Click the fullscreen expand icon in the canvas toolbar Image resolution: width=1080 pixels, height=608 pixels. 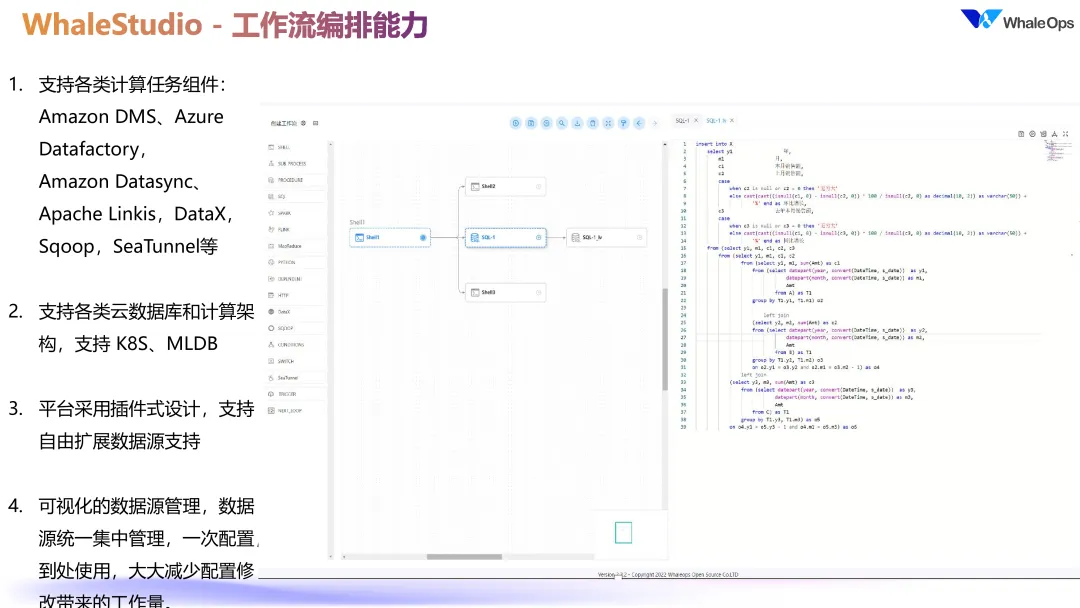point(608,123)
